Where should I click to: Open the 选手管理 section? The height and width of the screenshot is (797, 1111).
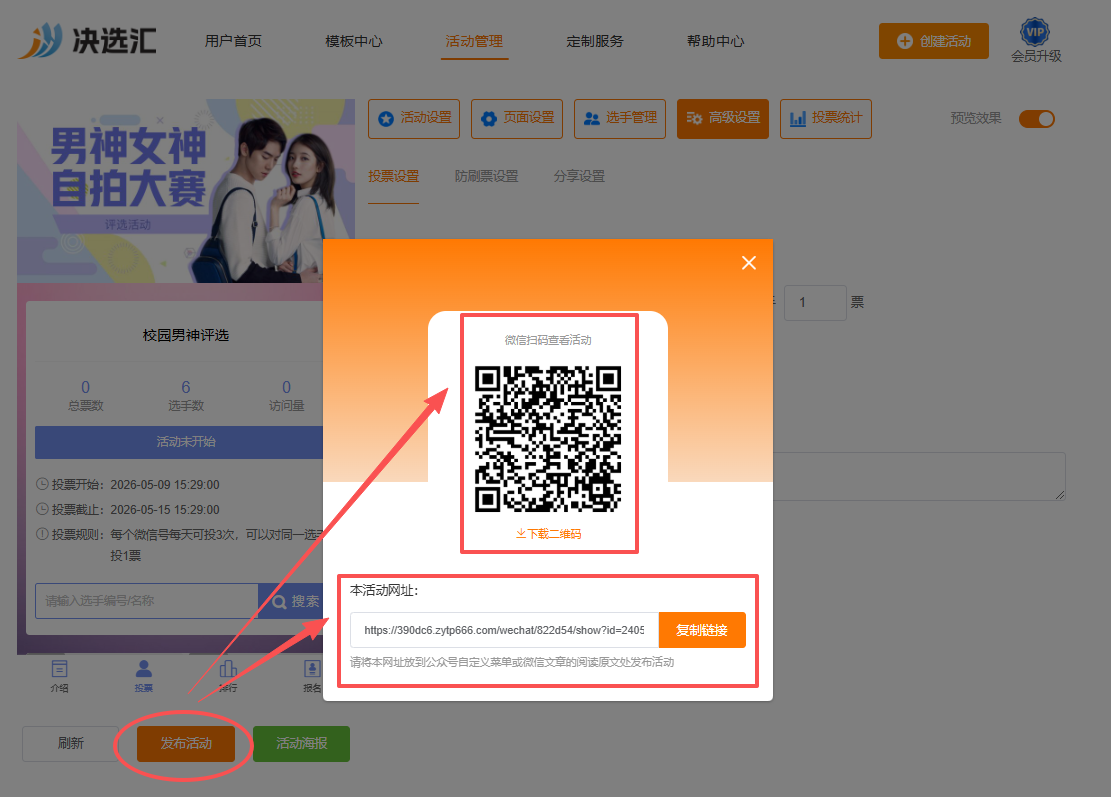tap(619, 118)
